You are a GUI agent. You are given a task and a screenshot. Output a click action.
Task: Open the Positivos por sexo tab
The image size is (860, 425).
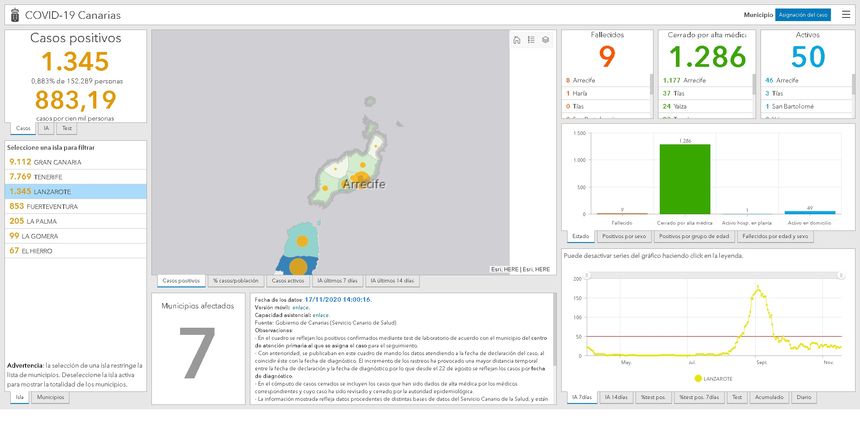(x=625, y=236)
